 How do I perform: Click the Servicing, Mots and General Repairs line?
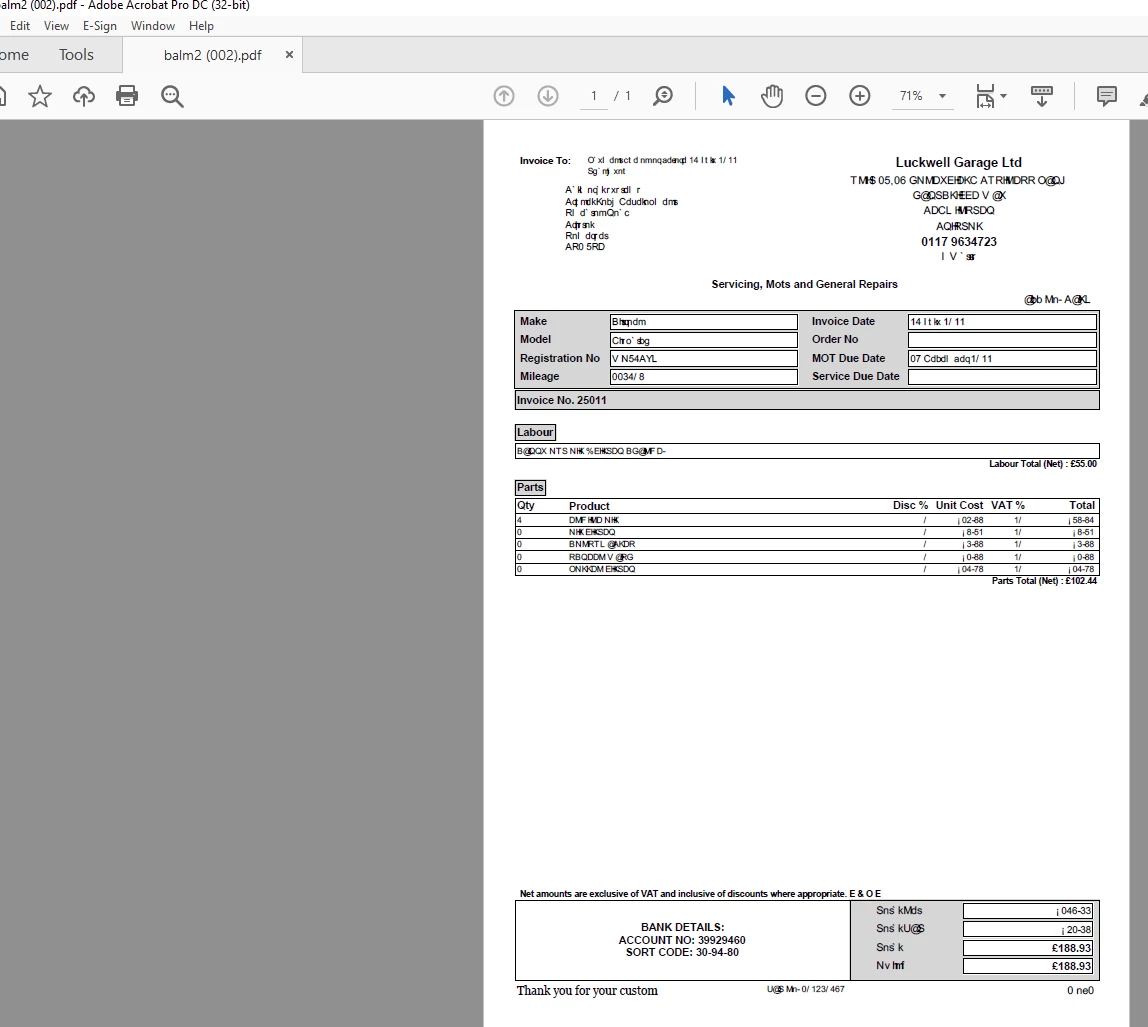point(804,284)
